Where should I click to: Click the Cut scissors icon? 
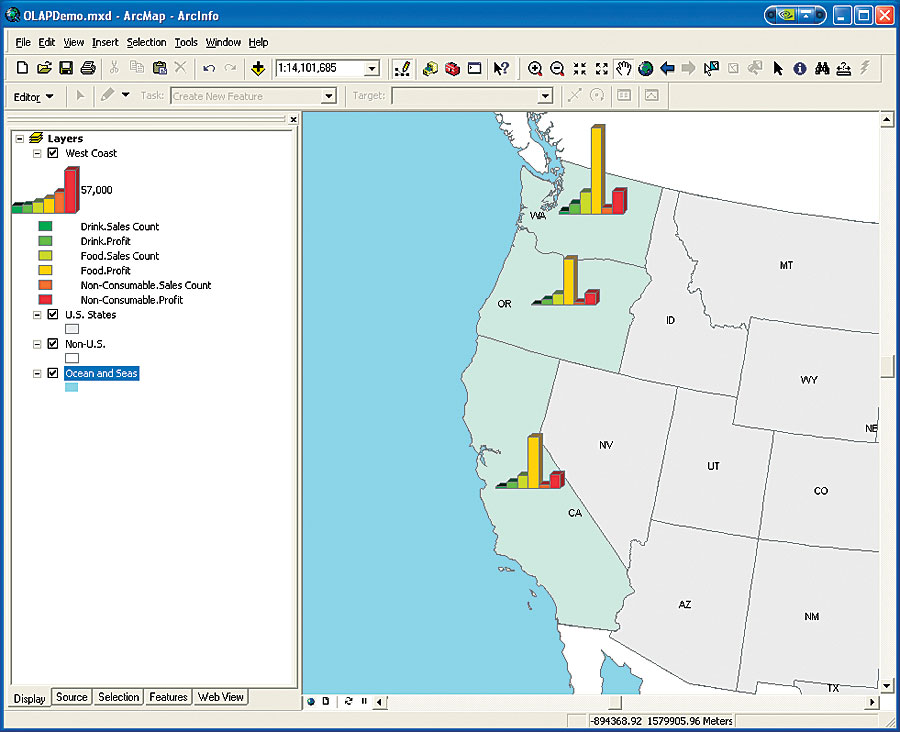point(114,68)
